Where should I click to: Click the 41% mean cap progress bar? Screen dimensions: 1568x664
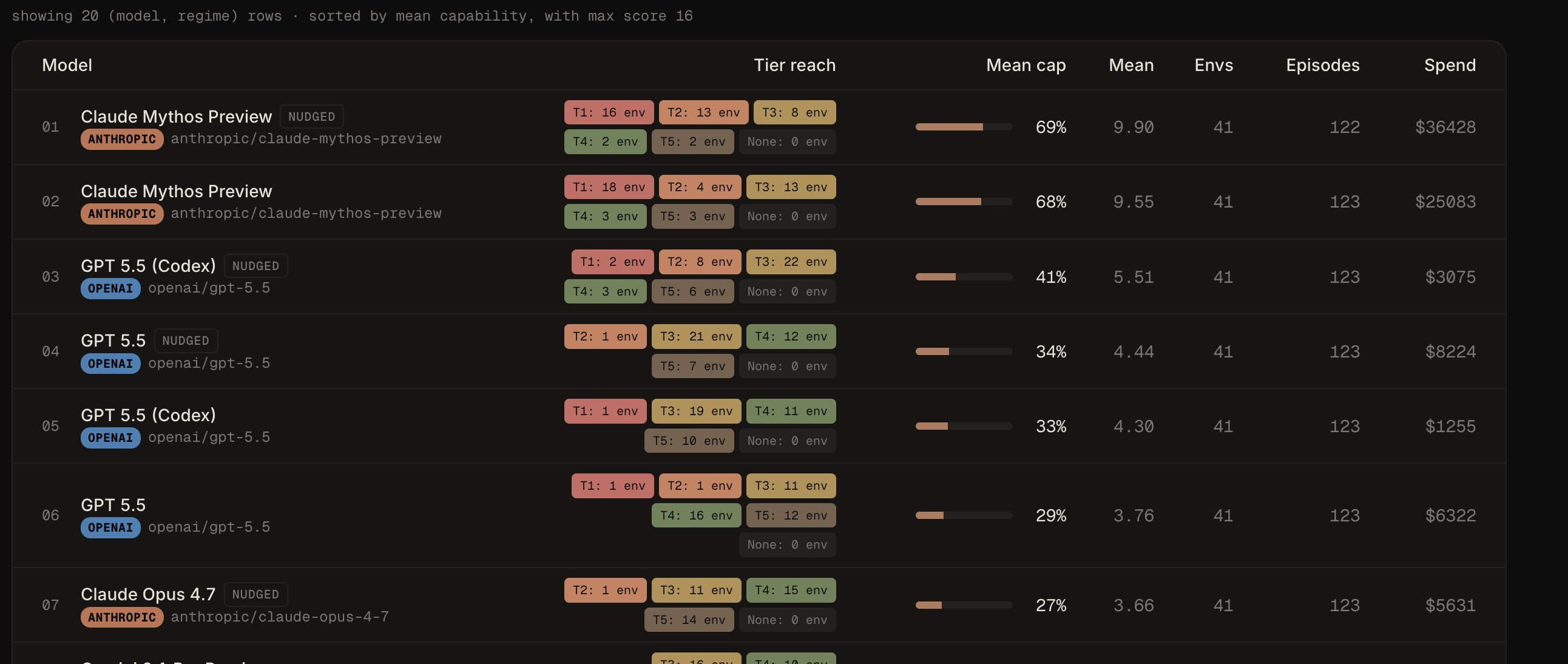[964, 277]
